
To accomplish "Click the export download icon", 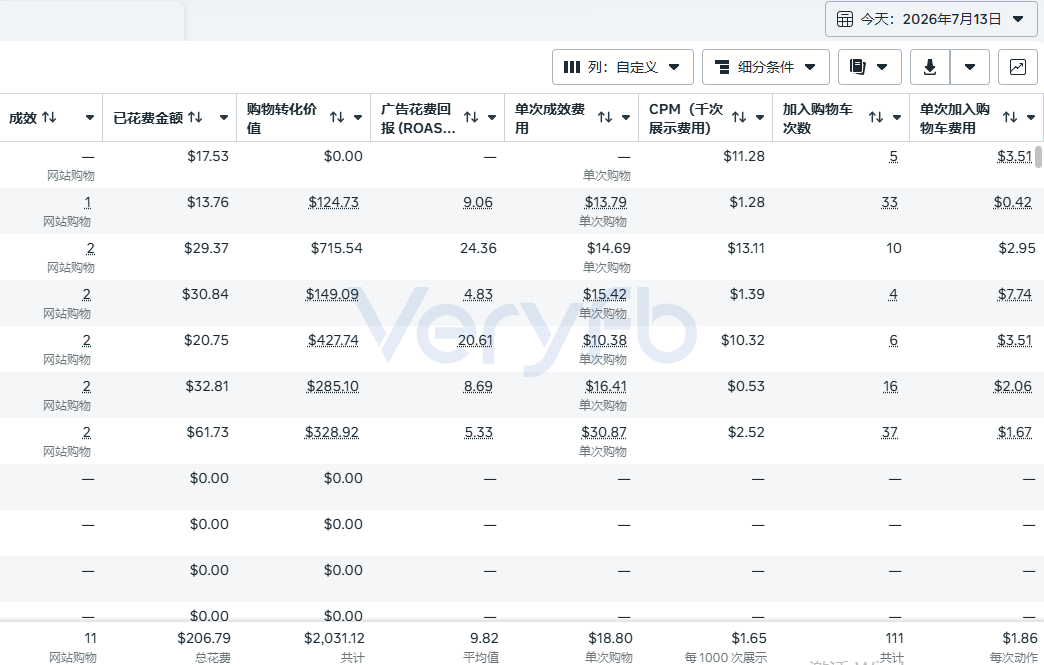I will pyautogui.click(x=930, y=67).
